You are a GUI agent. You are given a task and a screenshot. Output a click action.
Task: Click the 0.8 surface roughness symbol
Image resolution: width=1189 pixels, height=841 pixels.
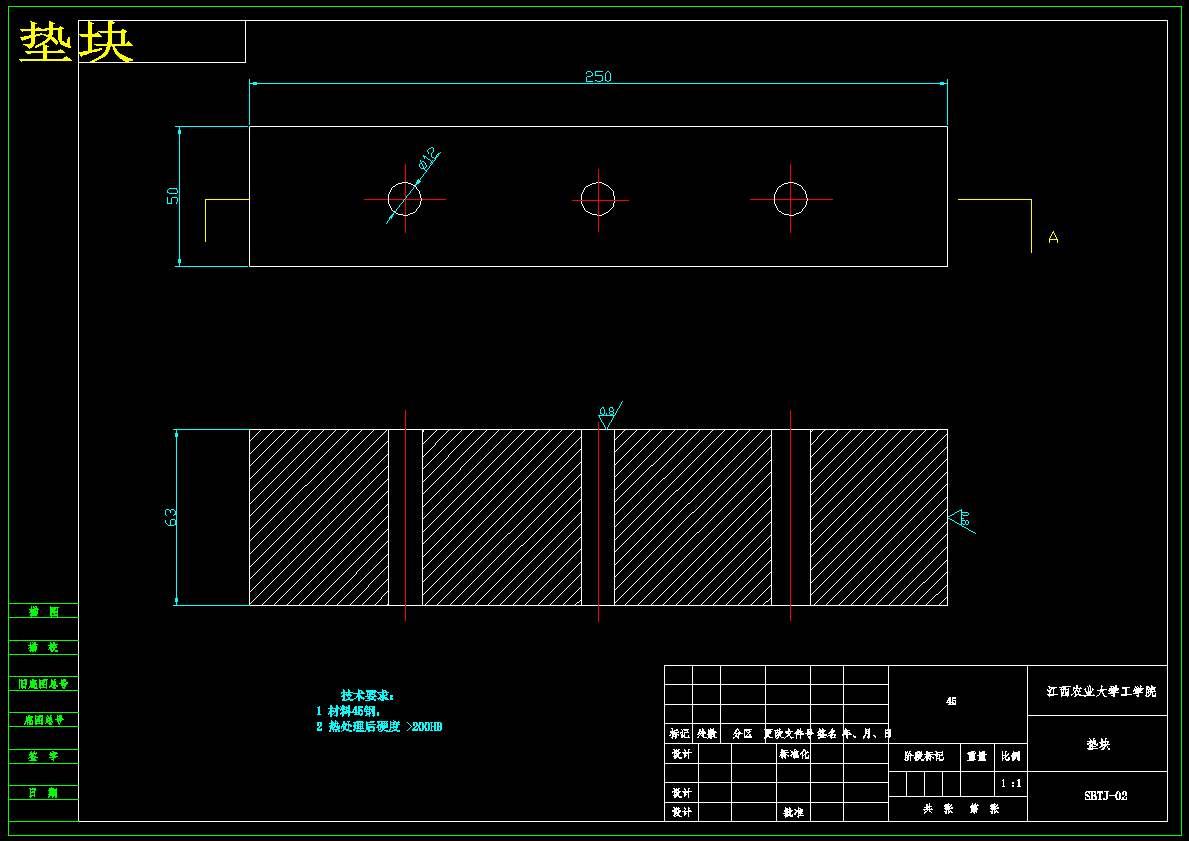pos(608,416)
